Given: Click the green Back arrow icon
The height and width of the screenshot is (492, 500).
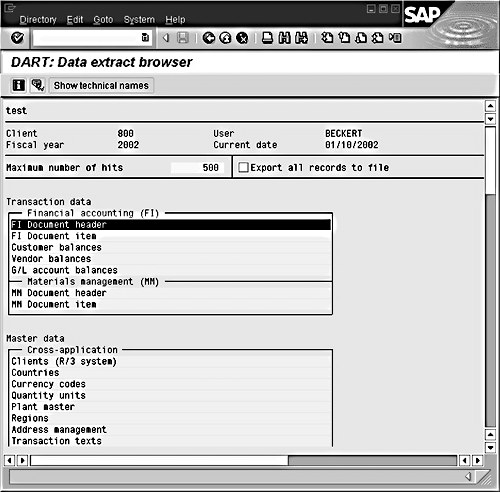Looking at the screenshot, I should (x=209, y=38).
